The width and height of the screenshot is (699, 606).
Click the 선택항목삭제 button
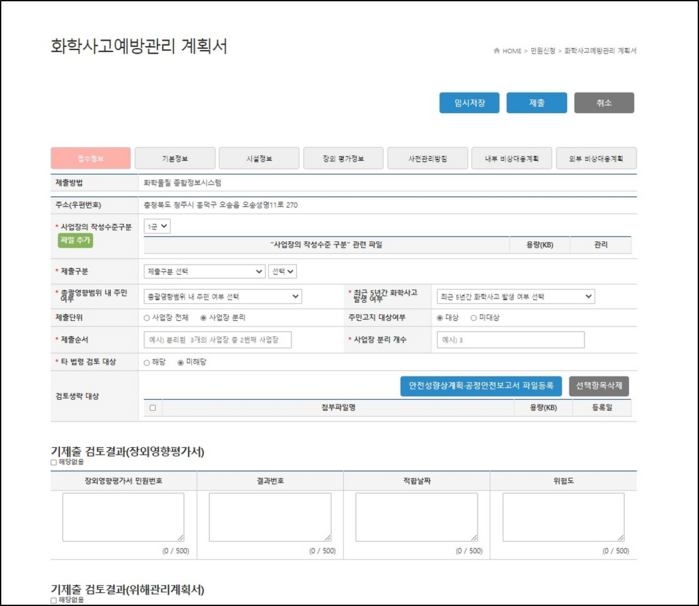[599, 386]
